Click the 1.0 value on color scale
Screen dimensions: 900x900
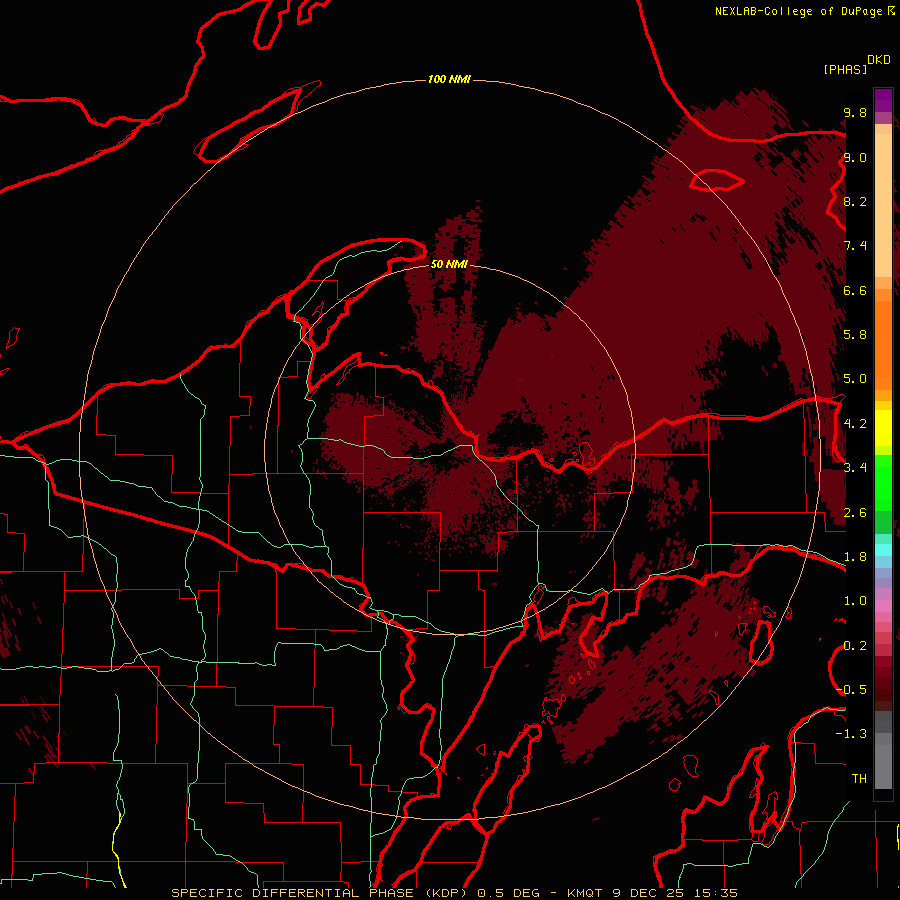855,601
